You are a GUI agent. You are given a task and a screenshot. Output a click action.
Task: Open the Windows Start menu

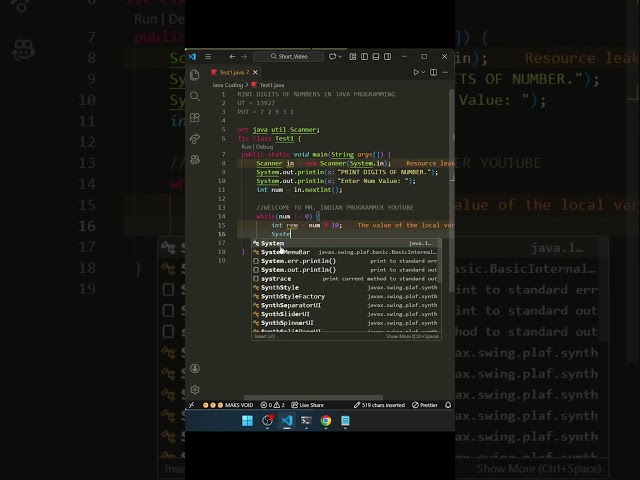point(247,420)
